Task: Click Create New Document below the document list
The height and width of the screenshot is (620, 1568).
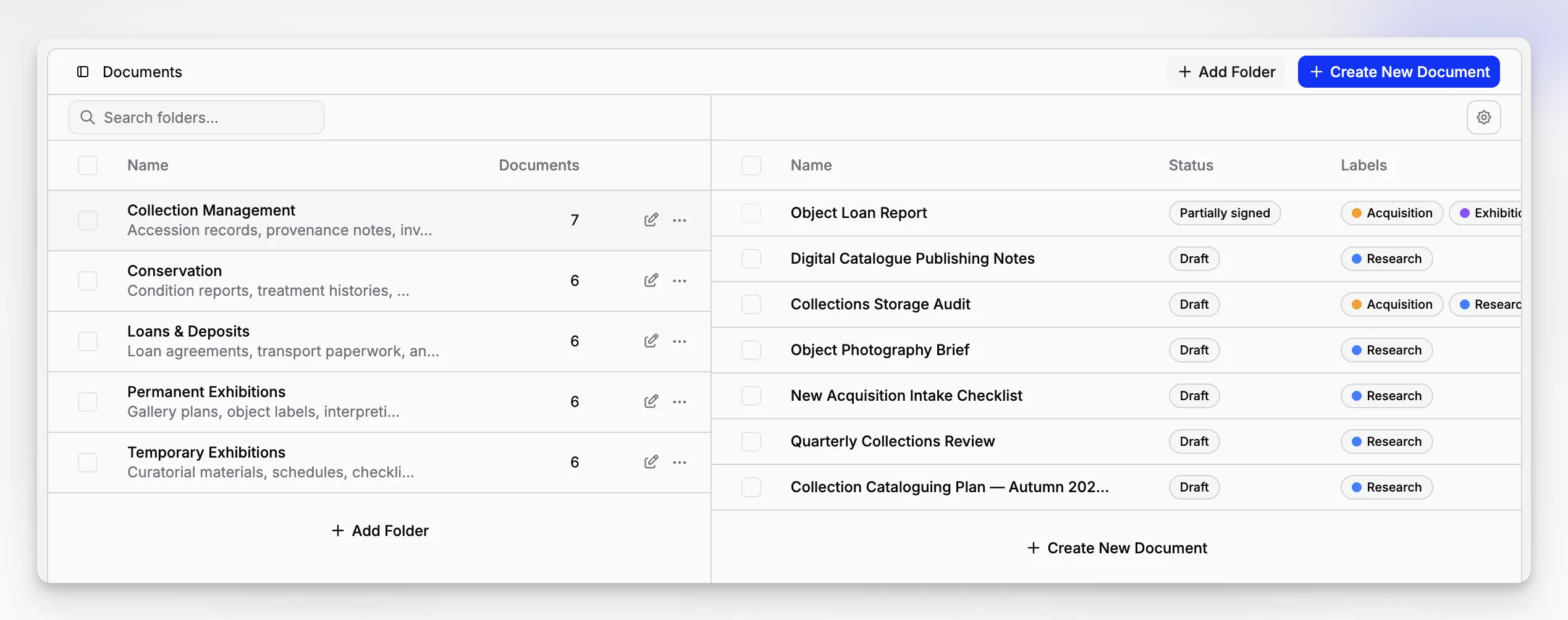Action: (x=1117, y=548)
